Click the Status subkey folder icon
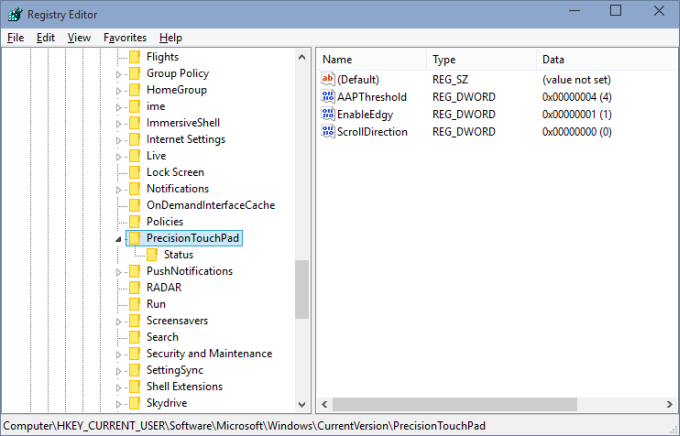 153,254
